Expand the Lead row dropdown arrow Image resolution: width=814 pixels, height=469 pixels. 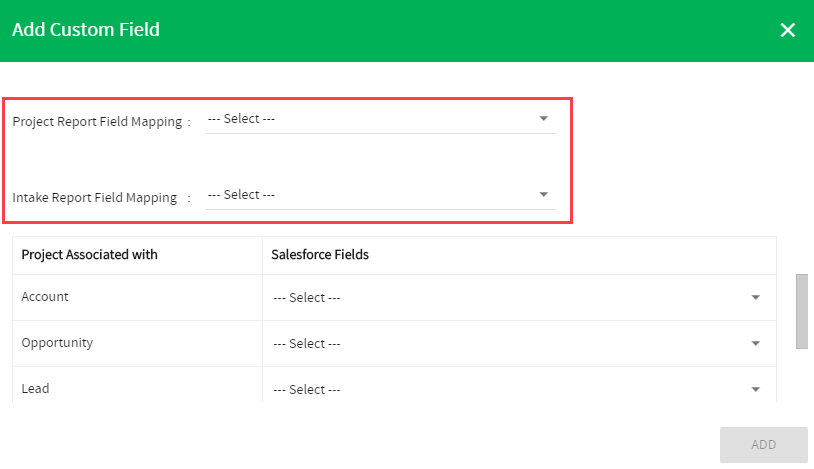[x=756, y=390]
